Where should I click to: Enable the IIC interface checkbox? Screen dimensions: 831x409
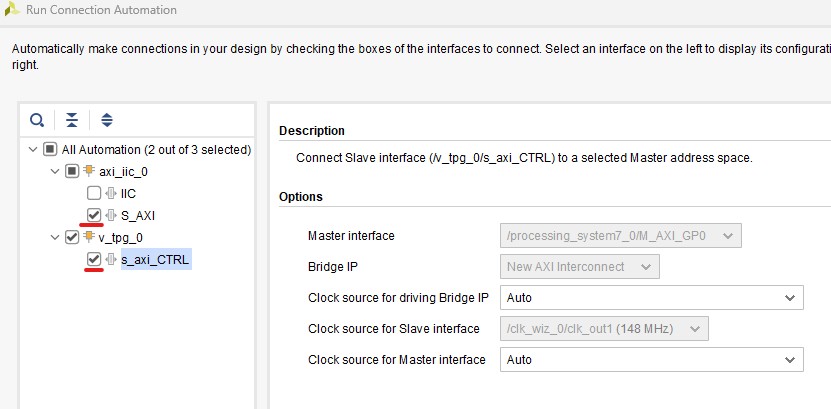tap(93, 193)
